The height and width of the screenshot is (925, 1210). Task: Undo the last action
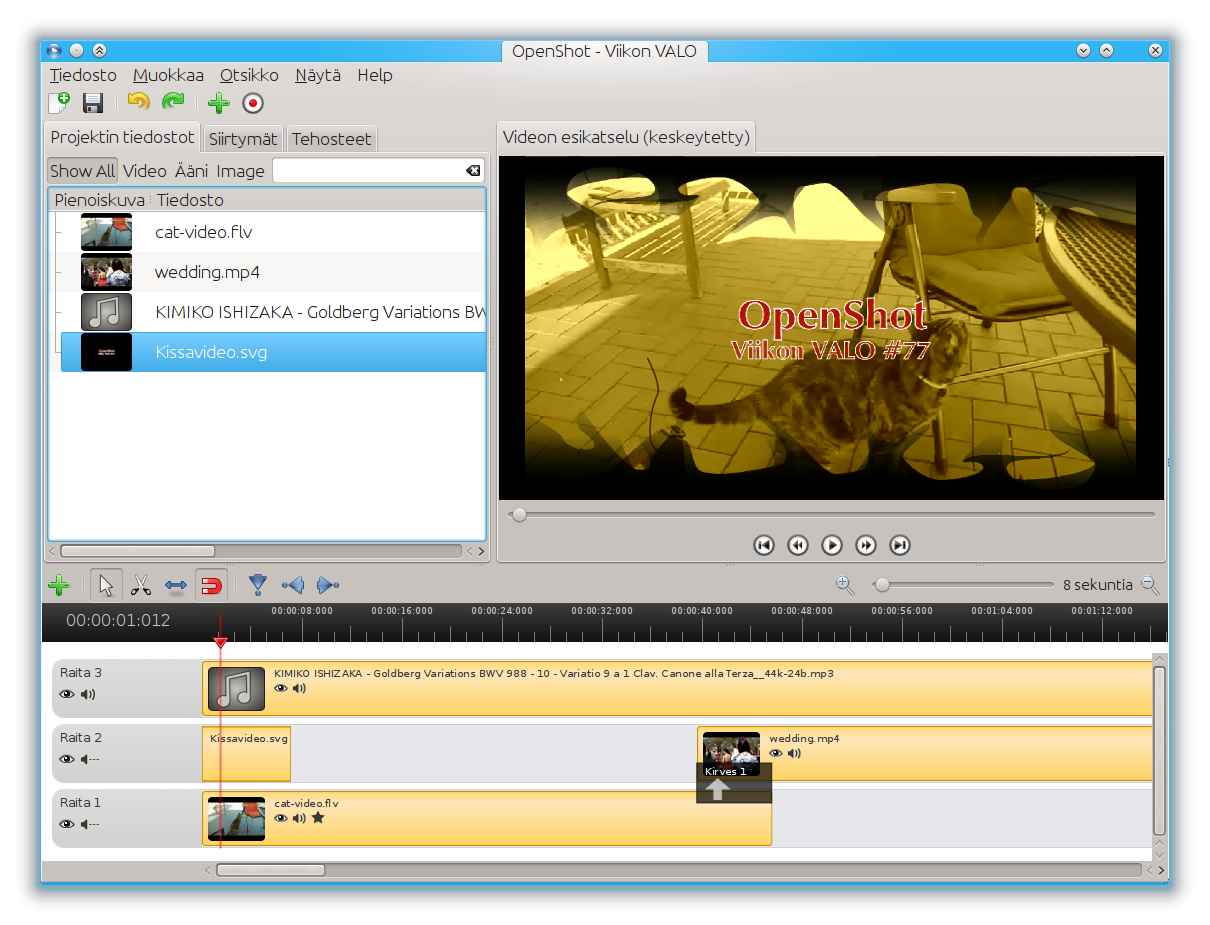tap(139, 102)
